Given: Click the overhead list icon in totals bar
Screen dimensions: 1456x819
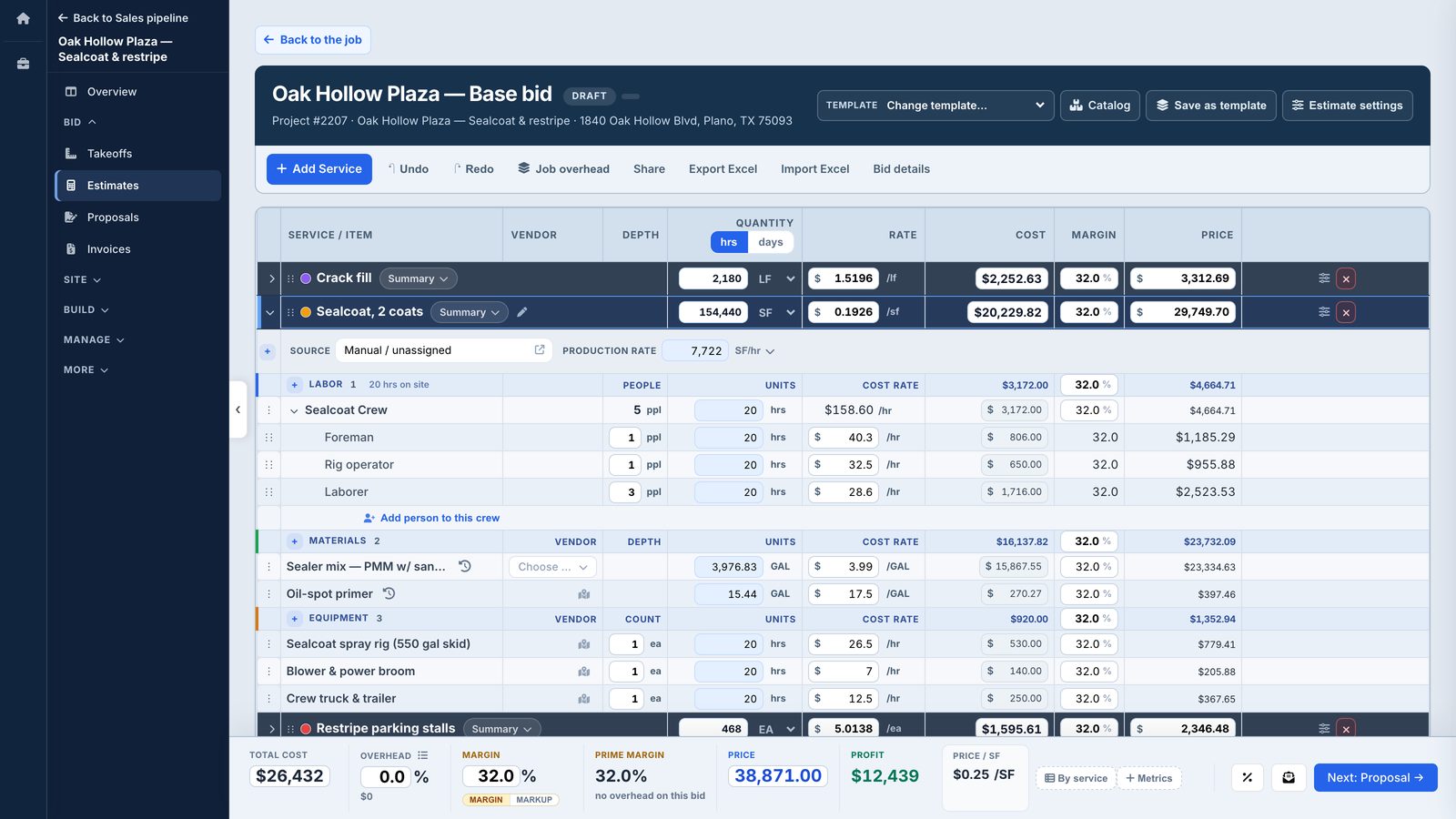Looking at the screenshot, I should (x=422, y=755).
